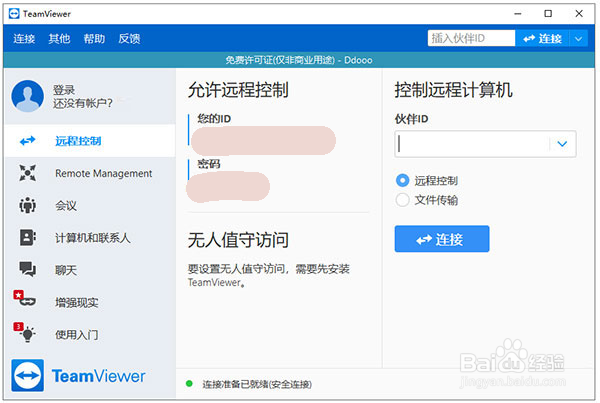
Task: Open the 帮助 menu
Action: [x=95, y=39]
